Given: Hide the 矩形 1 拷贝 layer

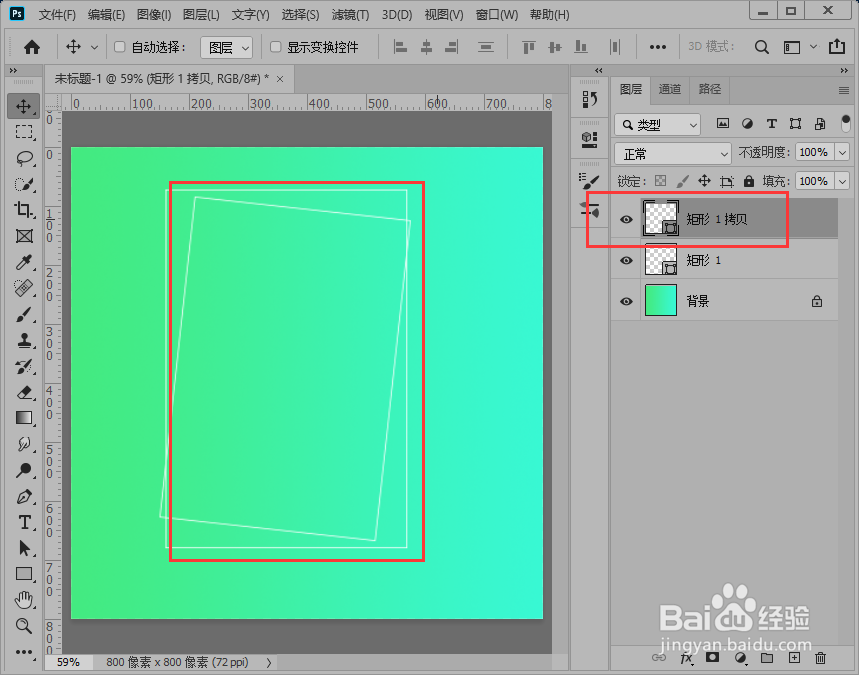Looking at the screenshot, I should [626, 219].
